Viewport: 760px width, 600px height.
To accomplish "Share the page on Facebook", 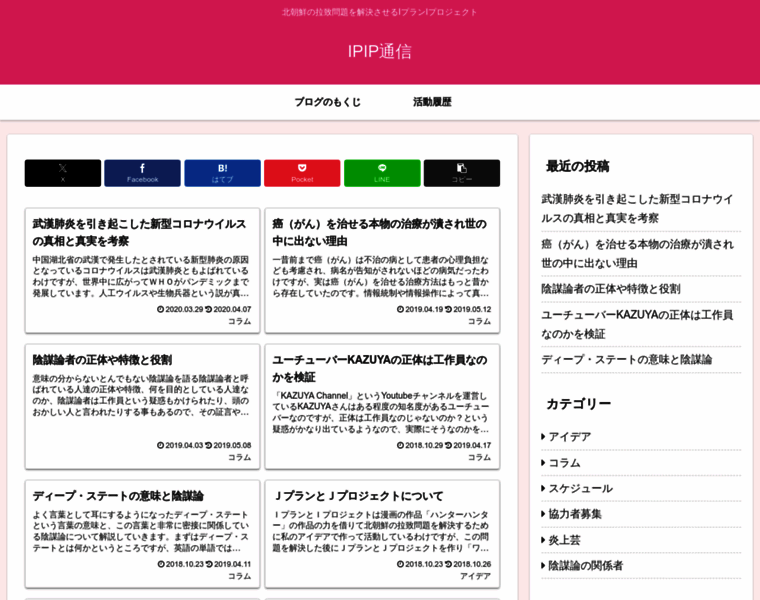I will click(142, 173).
